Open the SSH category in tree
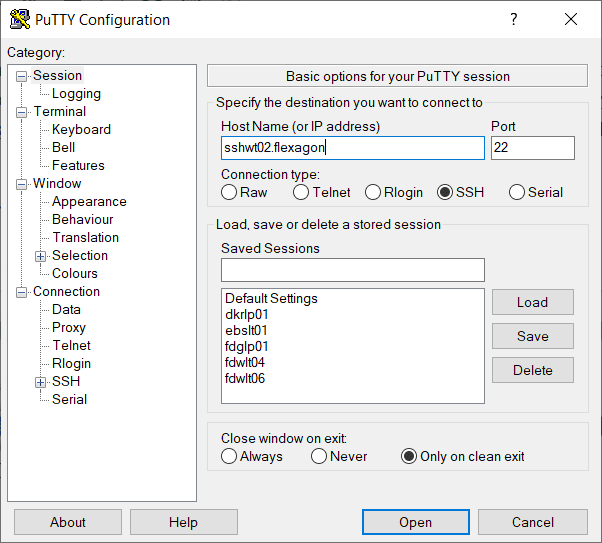The height and width of the screenshot is (543, 602). [x=66, y=381]
